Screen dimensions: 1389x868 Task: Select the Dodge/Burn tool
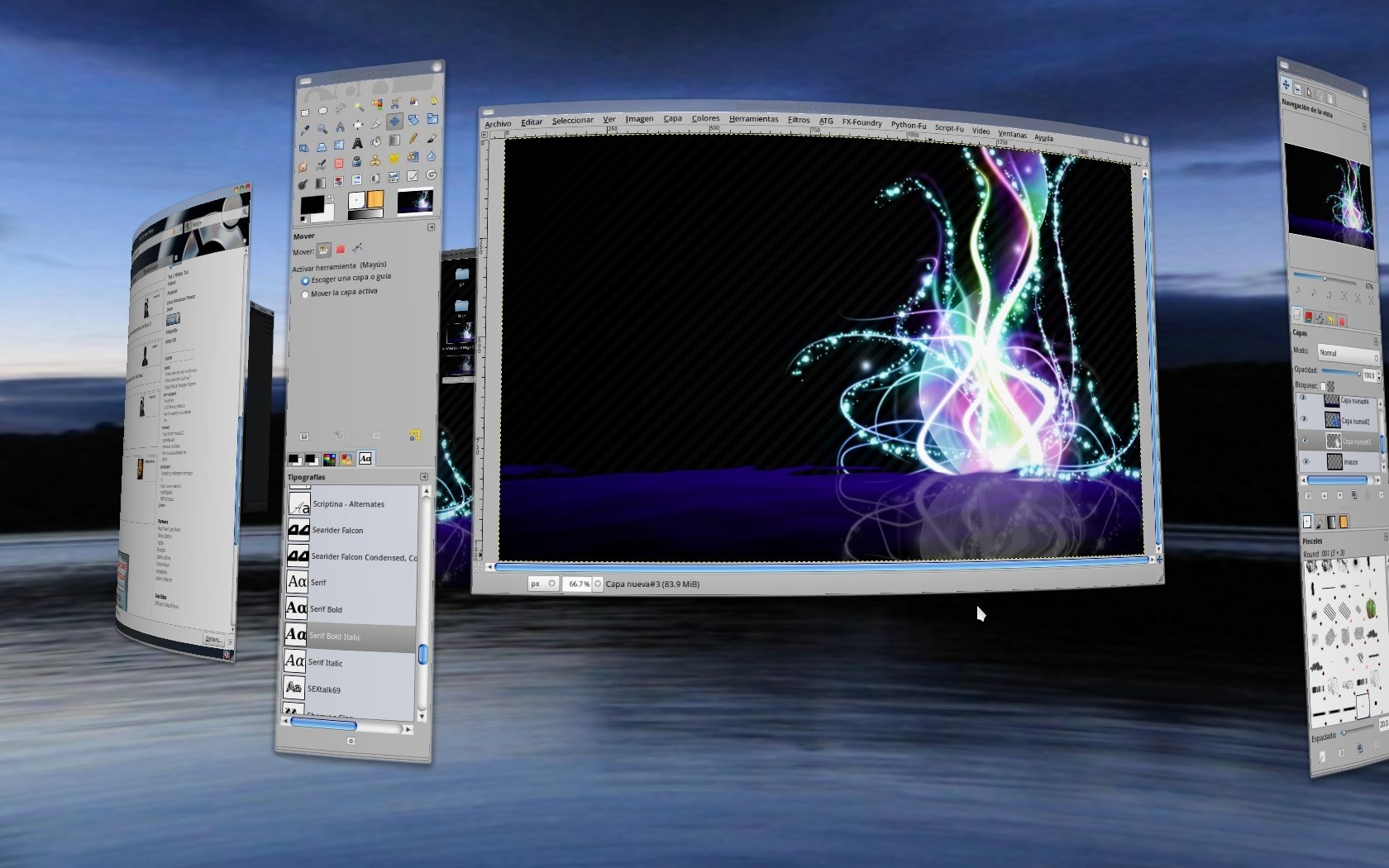tap(303, 184)
